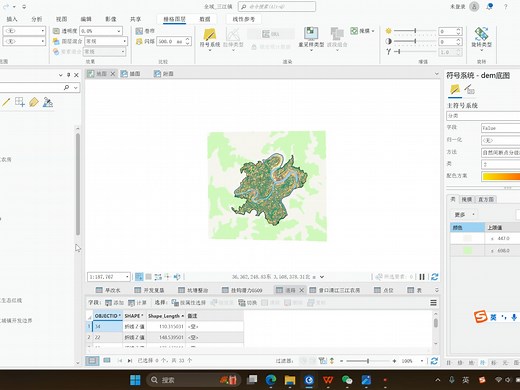Switch to the Share (共享) ribbon tab
The width and height of the screenshot is (520, 390).
[x=135, y=19]
